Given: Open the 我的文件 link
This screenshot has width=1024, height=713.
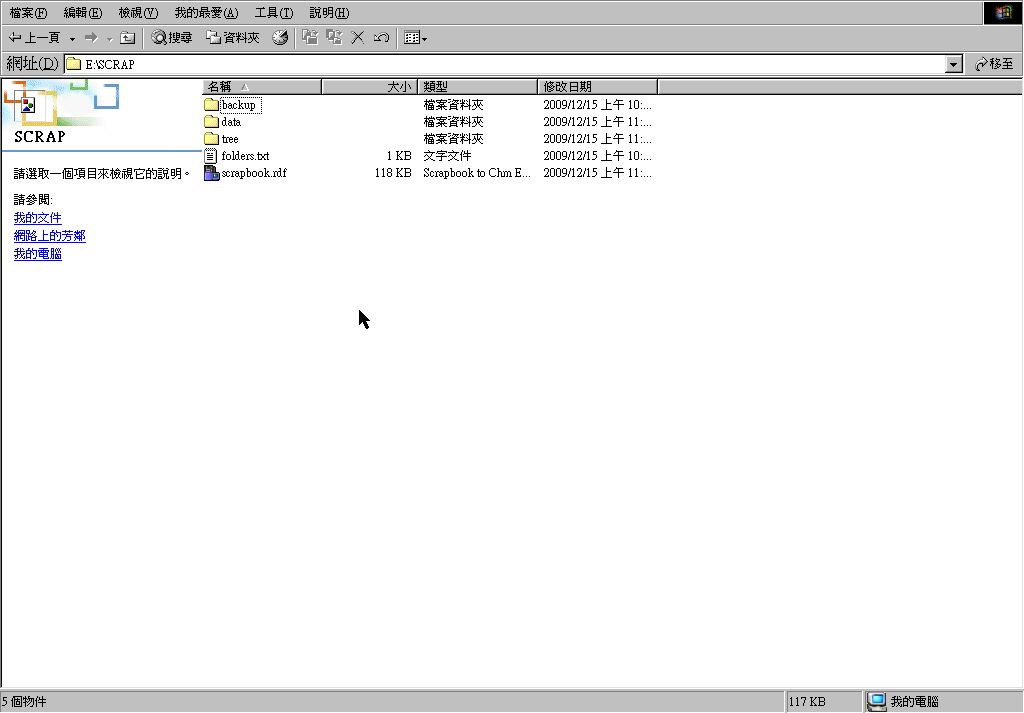Looking at the screenshot, I should click(x=38, y=217).
